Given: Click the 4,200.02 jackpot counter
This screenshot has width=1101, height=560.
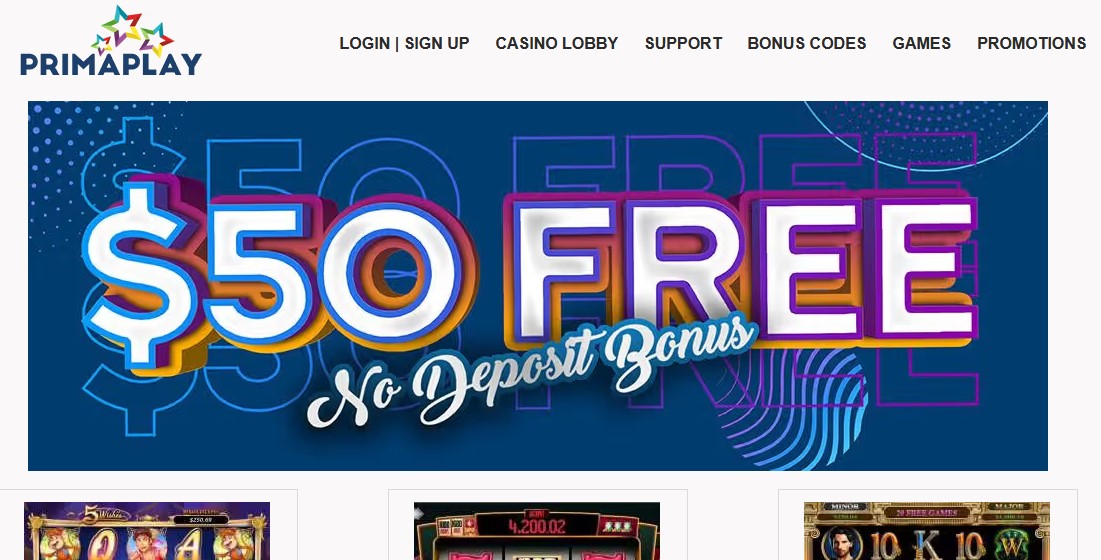Looking at the screenshot, I should pos(536,523).
